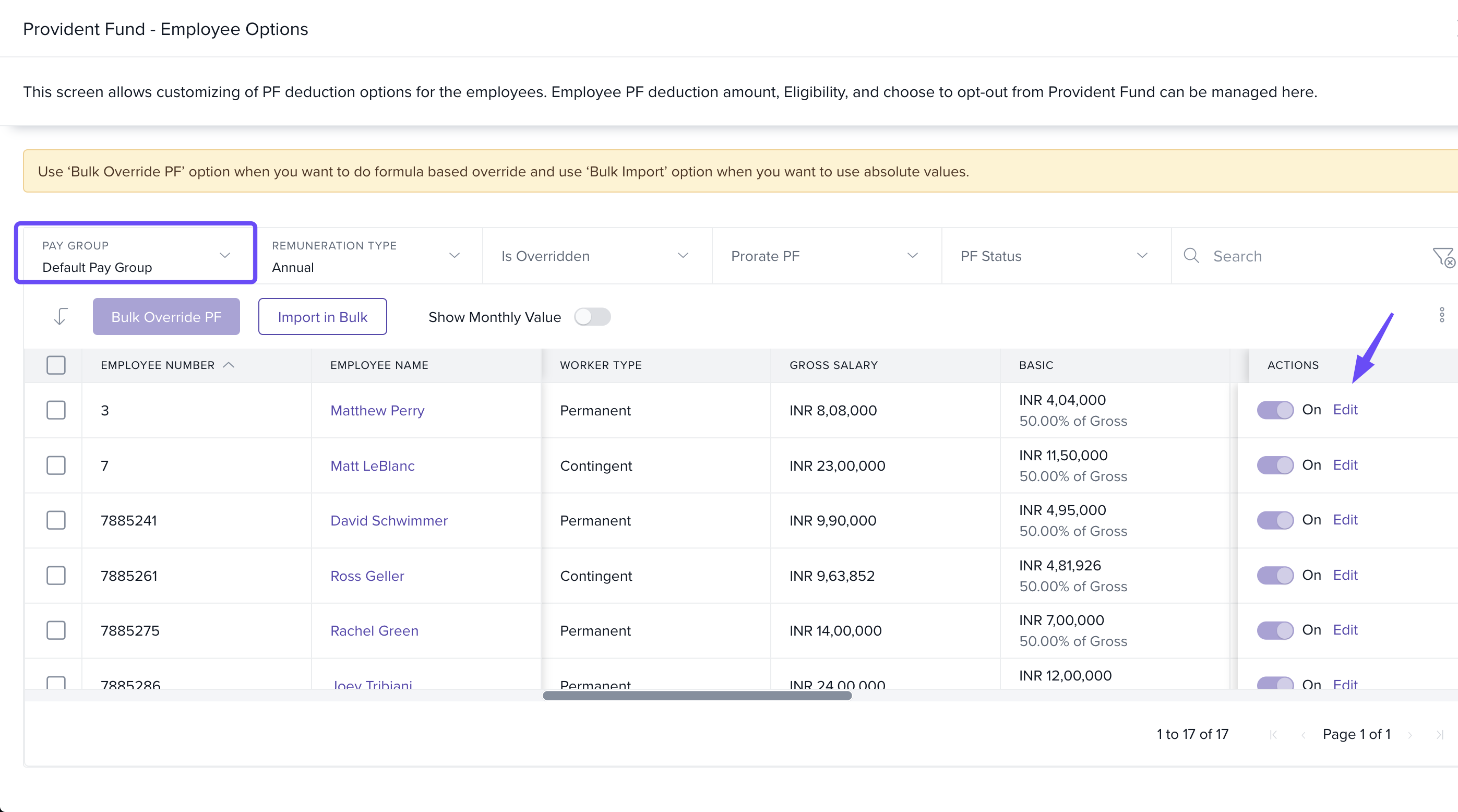
Task: Click the sort arrow icon beside Bulk Override
Action: [61, 316]
